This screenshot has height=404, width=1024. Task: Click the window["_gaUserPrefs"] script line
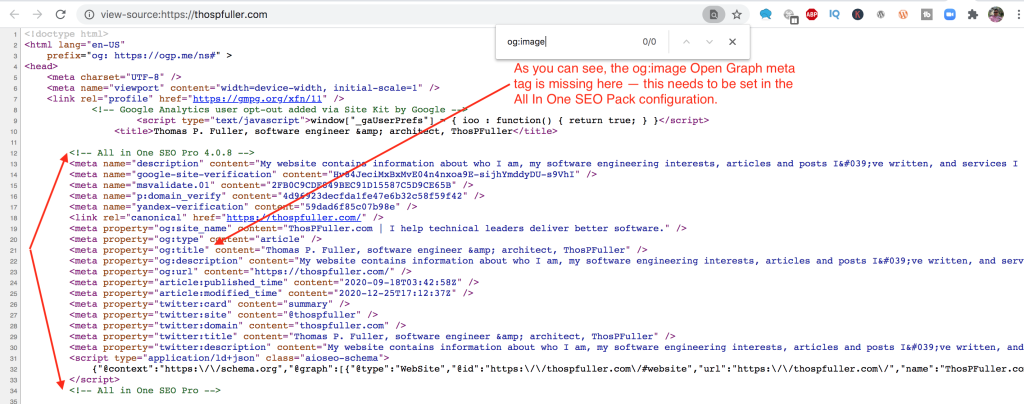(423, 120)
